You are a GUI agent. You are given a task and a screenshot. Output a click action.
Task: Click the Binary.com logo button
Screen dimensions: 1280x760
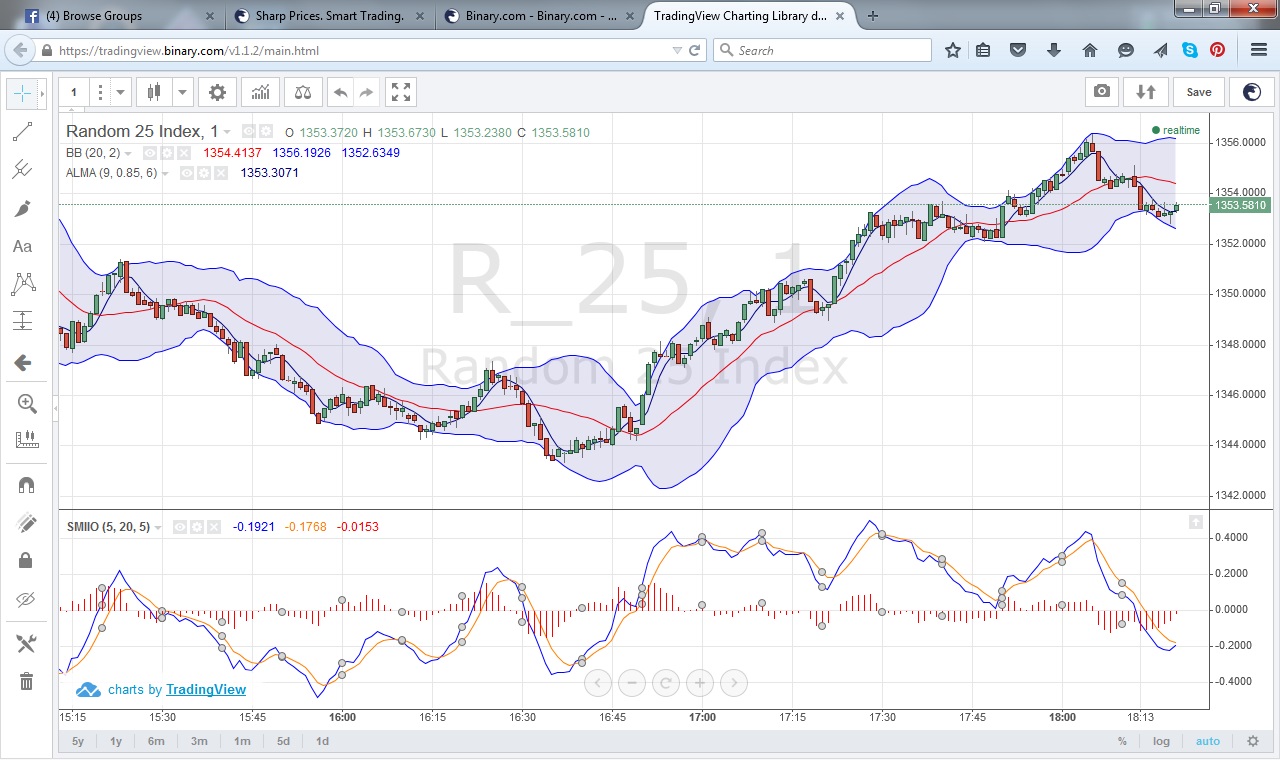(x=1252, y=92)
